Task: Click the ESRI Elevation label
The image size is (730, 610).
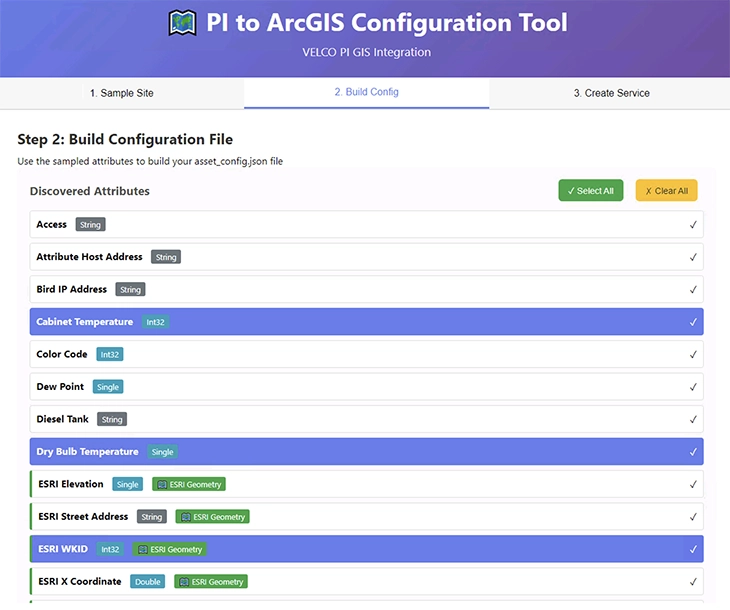Action: tap(71, 484)
